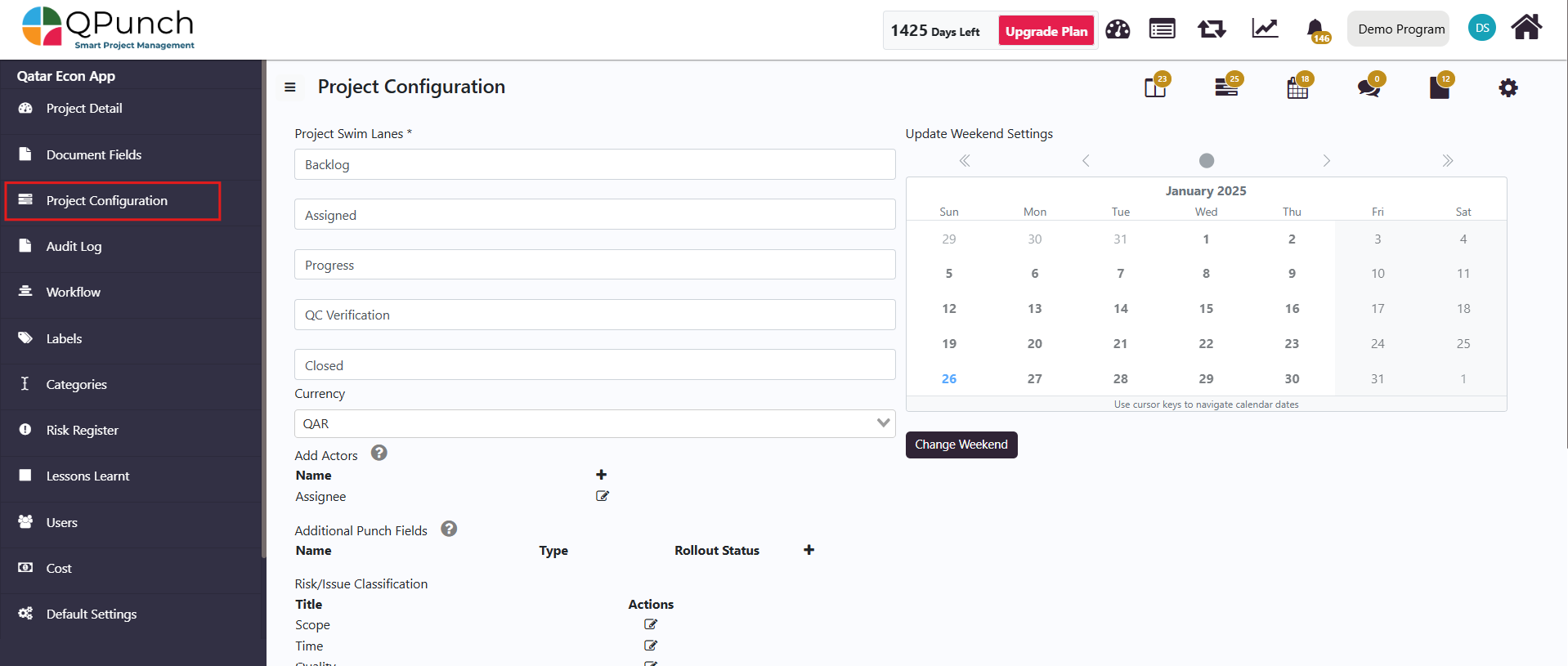Open Risk Register in sidebar
The width and height of the screenshot is (1568, 666).
click(82, 430)
